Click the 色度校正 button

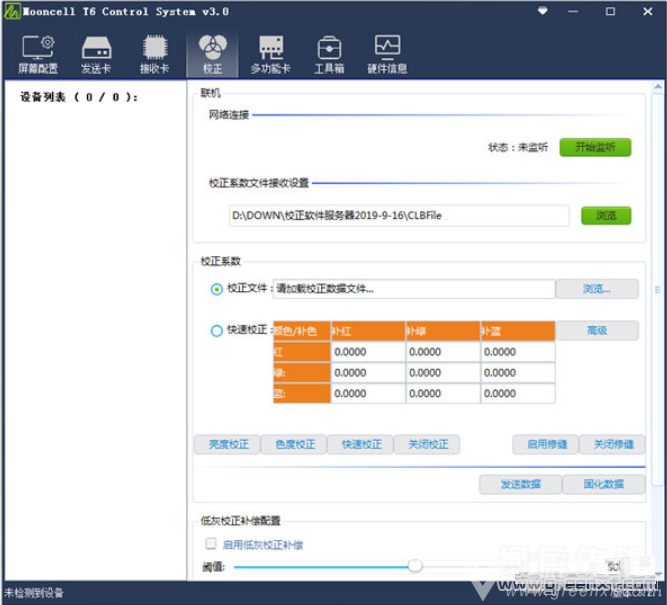click(294, 445)
